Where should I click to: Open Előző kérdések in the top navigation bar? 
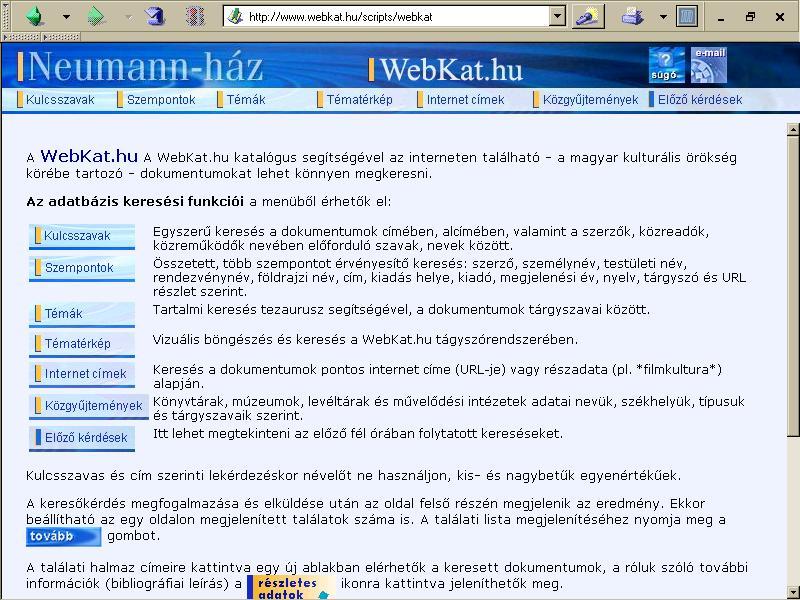(x=695, y=99)
